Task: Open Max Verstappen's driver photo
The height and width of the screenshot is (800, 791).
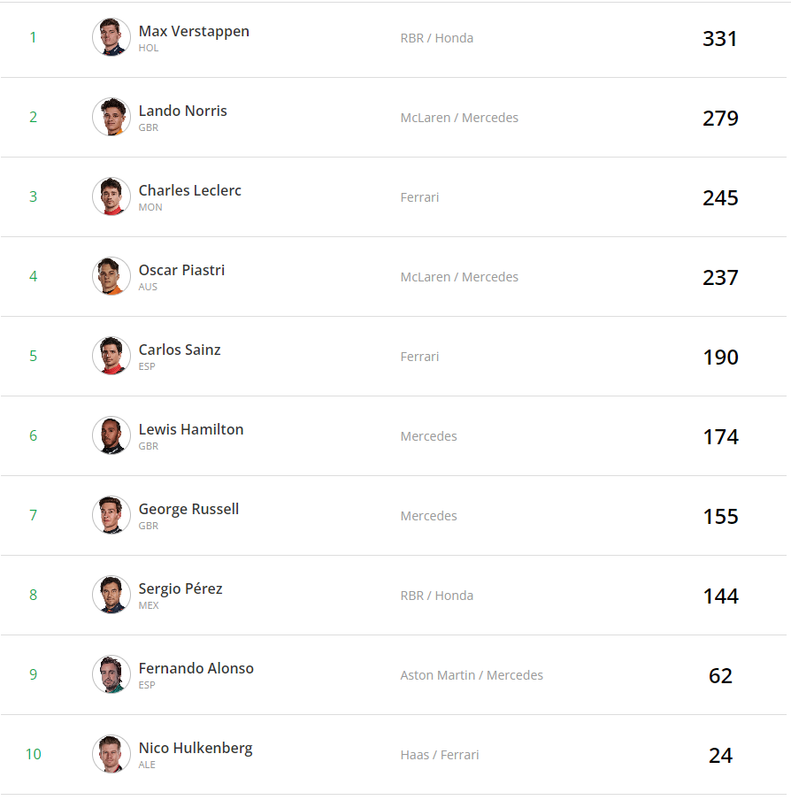Action: (x=111, y=37)
